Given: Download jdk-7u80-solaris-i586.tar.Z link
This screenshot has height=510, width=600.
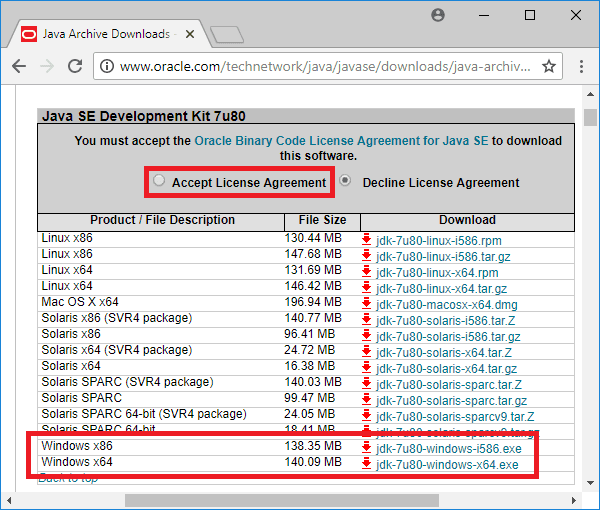Looking at the screenshot, I should tap(445, 321).
